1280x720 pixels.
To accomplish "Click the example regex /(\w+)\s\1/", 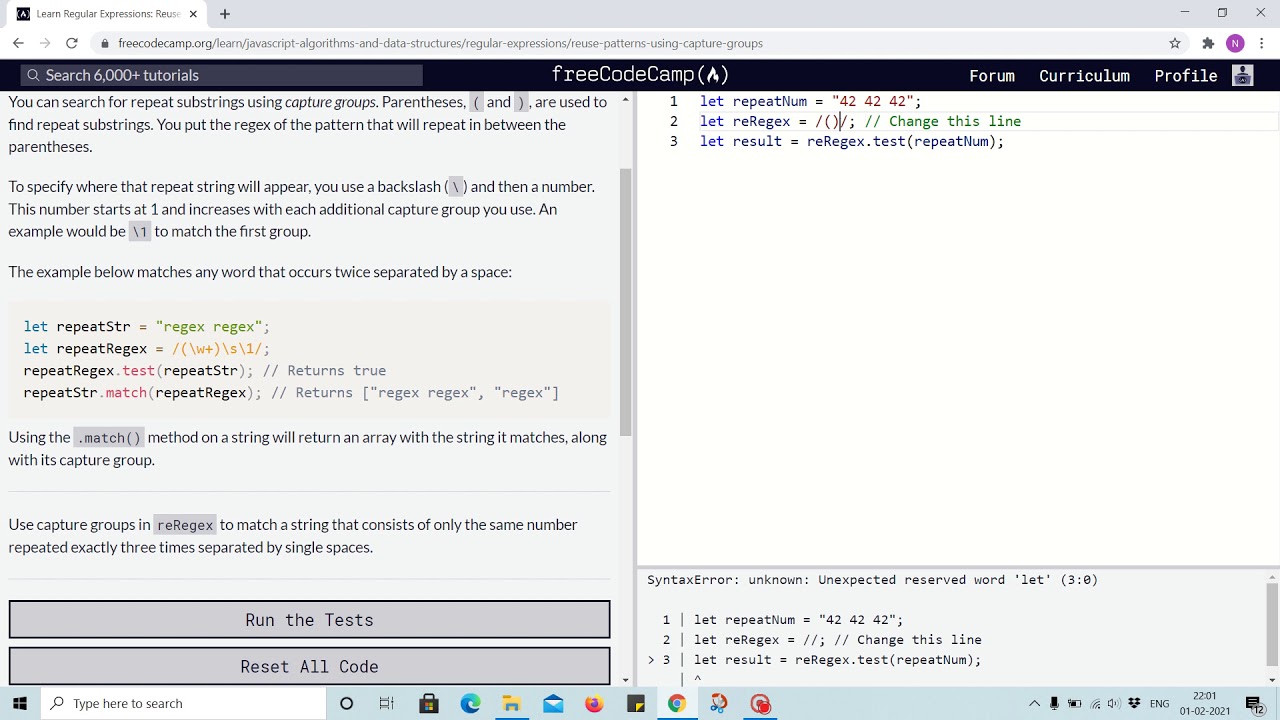I will [x=216, y=349].
